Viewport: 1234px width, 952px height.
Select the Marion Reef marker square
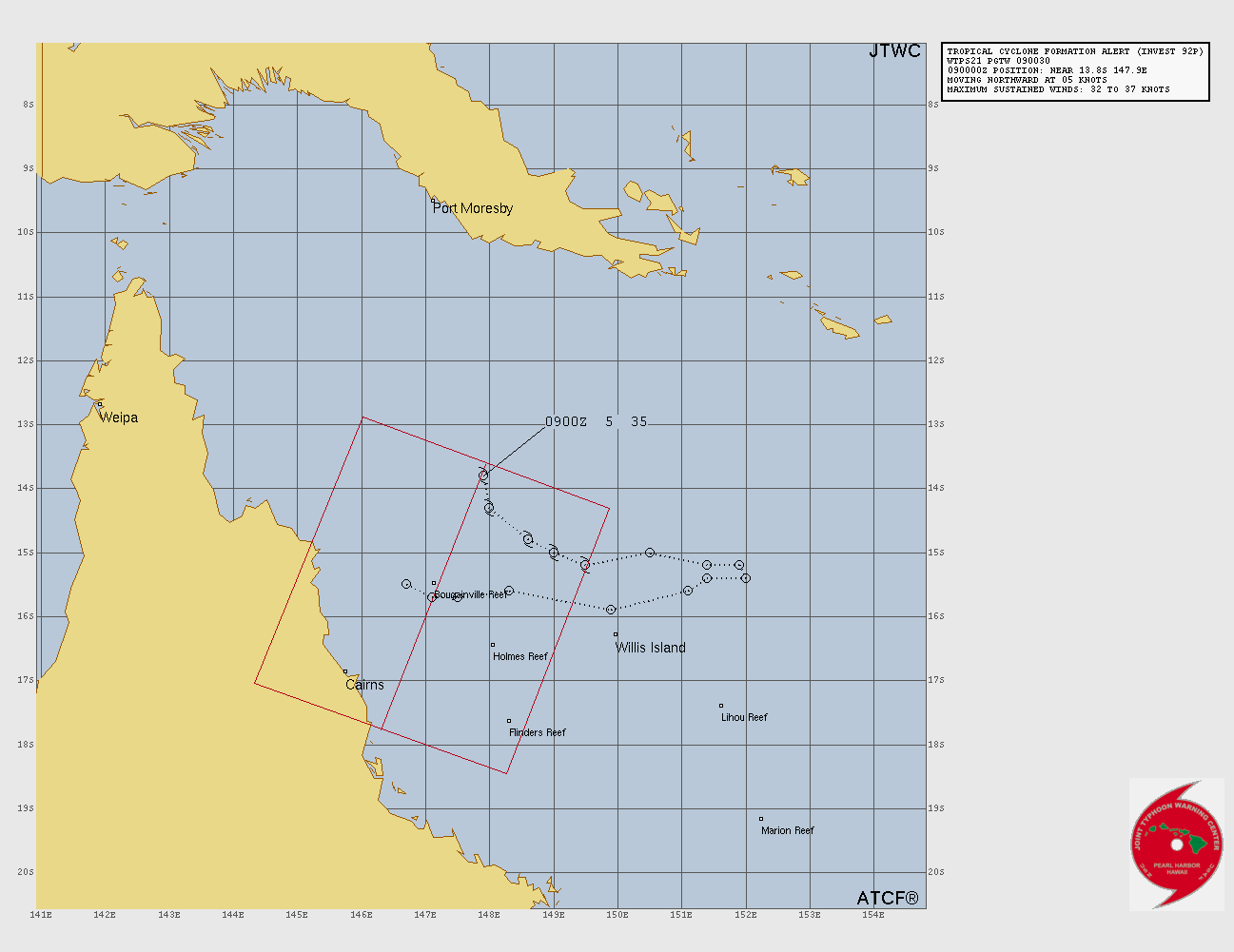click(x=761, y=819)
